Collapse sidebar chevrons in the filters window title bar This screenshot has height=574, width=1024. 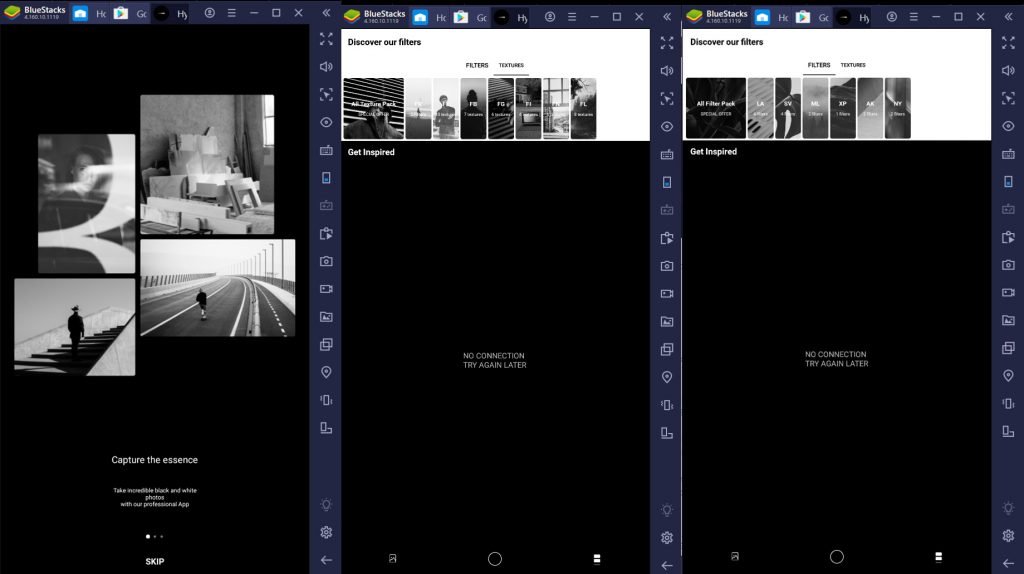click(1008, 16)
